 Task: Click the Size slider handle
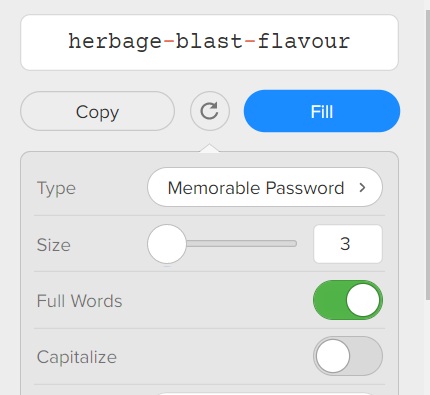[x=167, y=244]
